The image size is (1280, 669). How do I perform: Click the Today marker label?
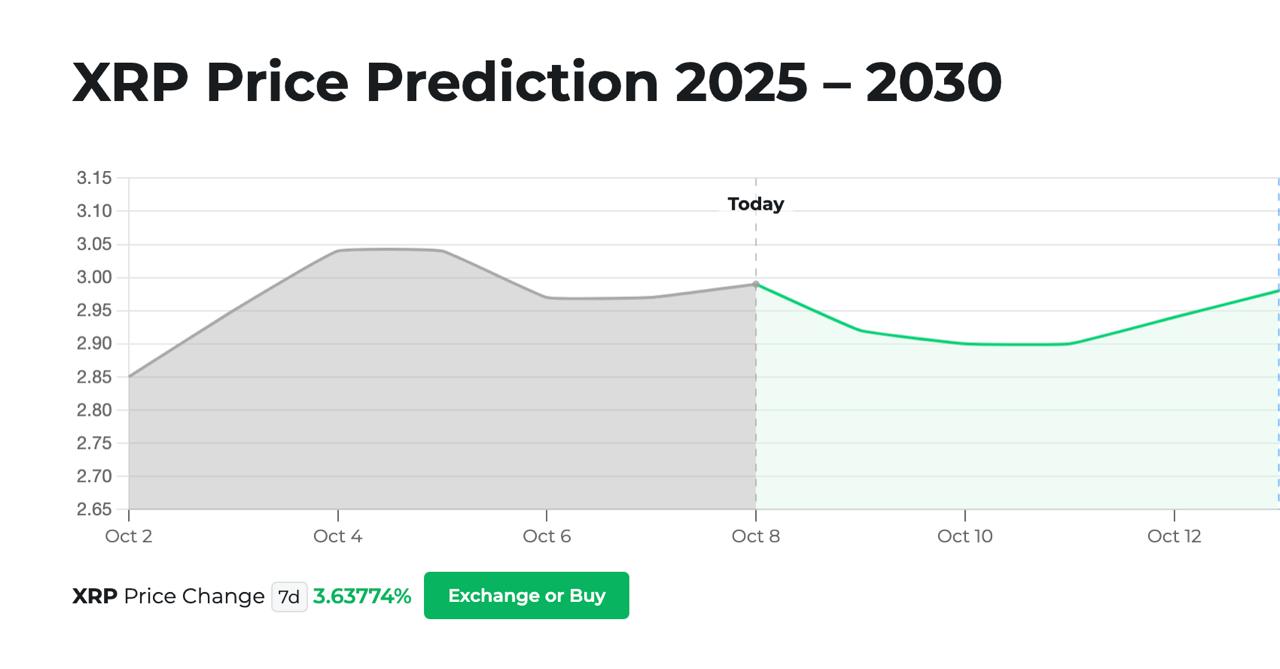[x=756, y=204]
